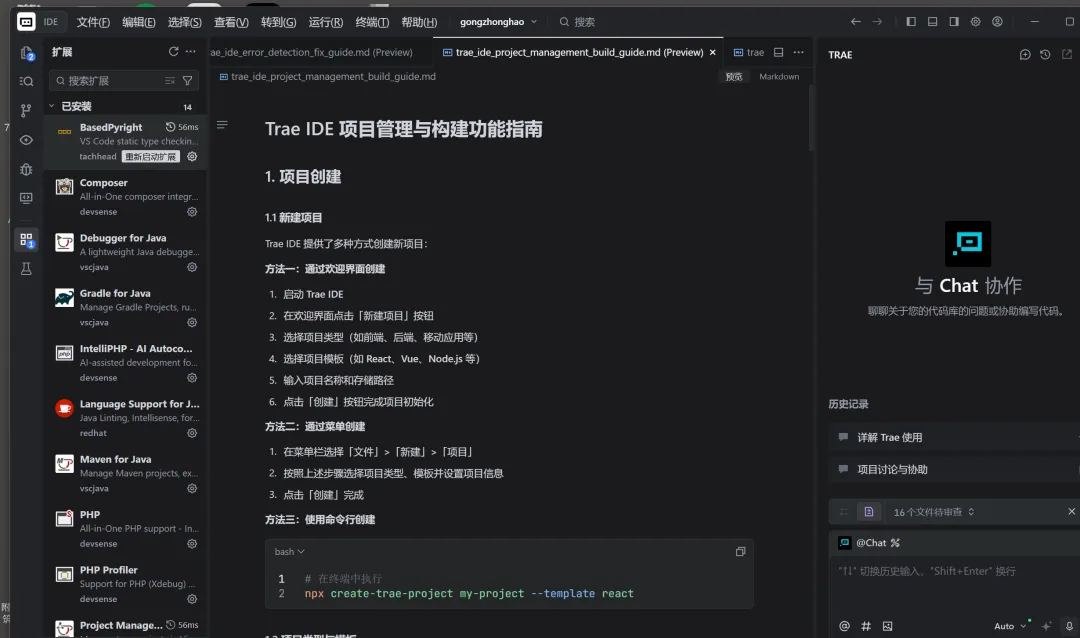
Task: Open the Auto model dropdown
Action: click(1010, 626)
